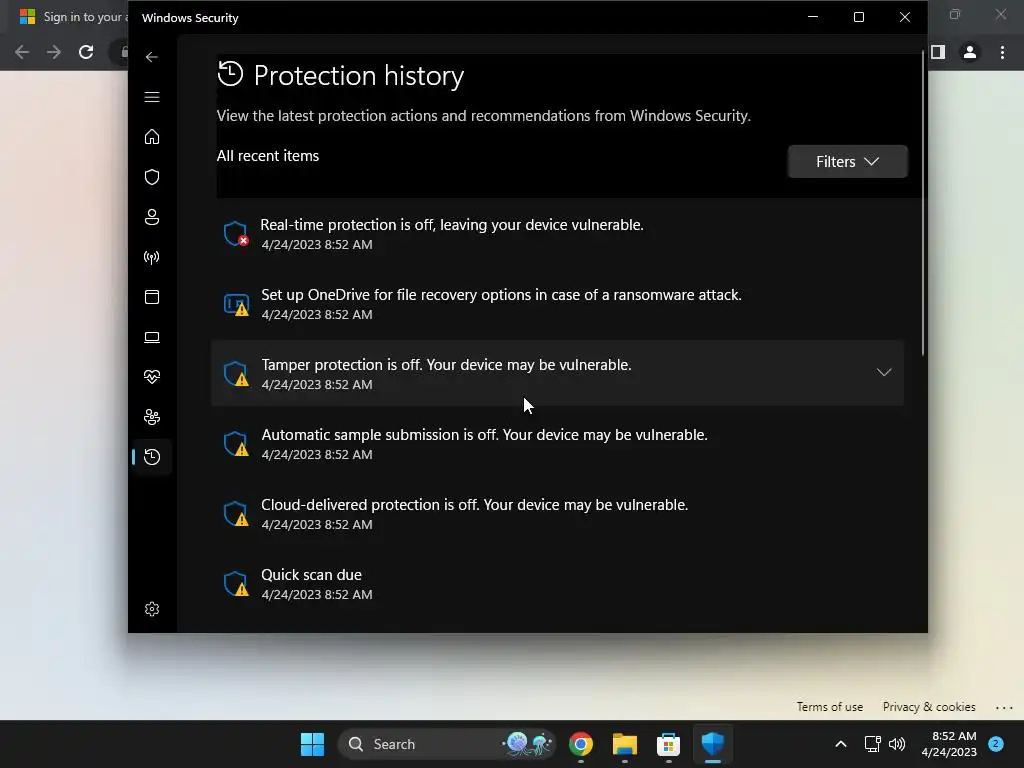Viewport: 1024px width, 768px height.
Task: Click the Cloud-delivered protection warning shield icon
Action: coord(236,513)
